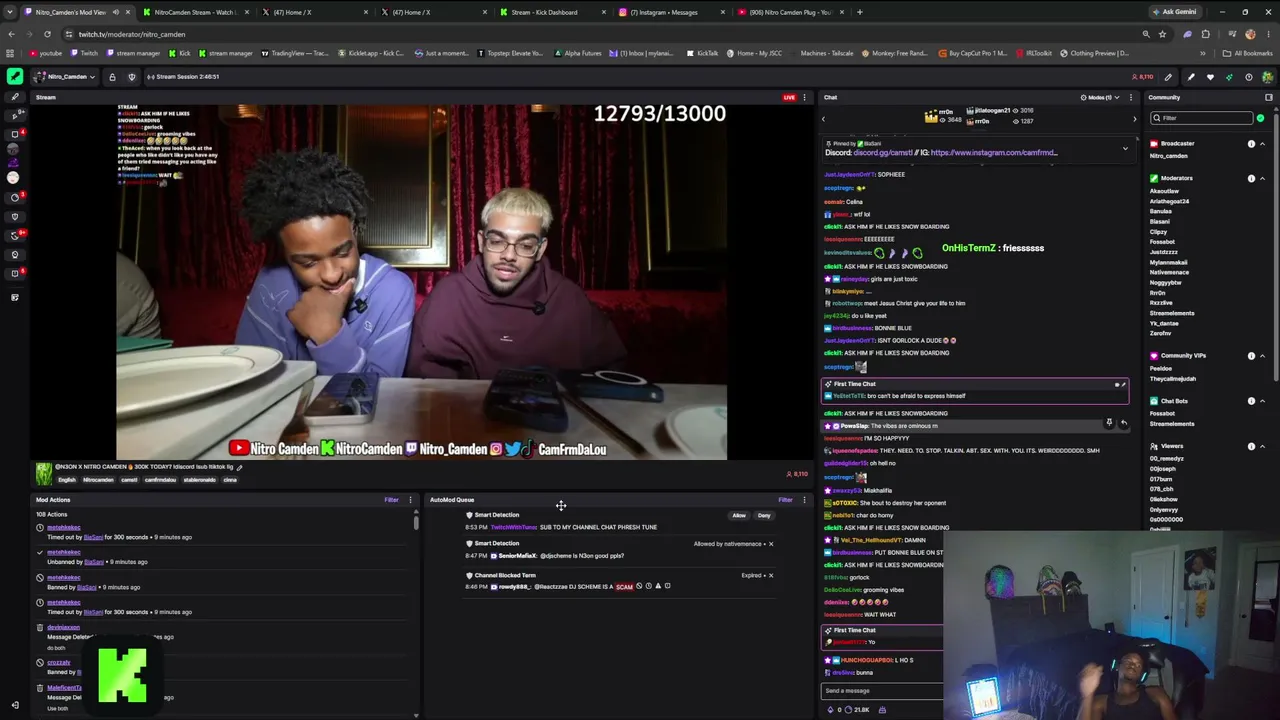The width and height of the screenshot is (1280, 720).
Task: Go back to the previous page
Action: coord(11,34)
